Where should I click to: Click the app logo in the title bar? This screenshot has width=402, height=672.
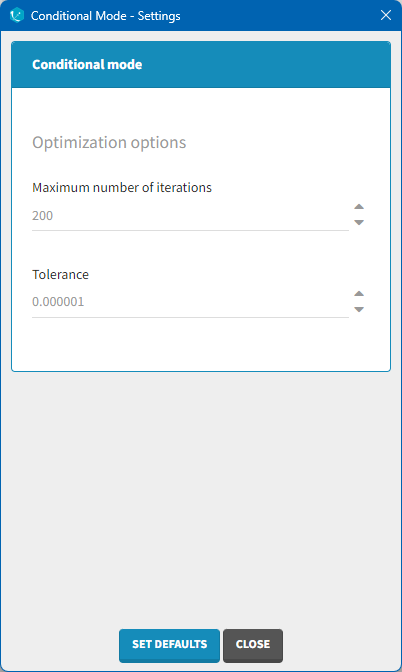point(17,15)
